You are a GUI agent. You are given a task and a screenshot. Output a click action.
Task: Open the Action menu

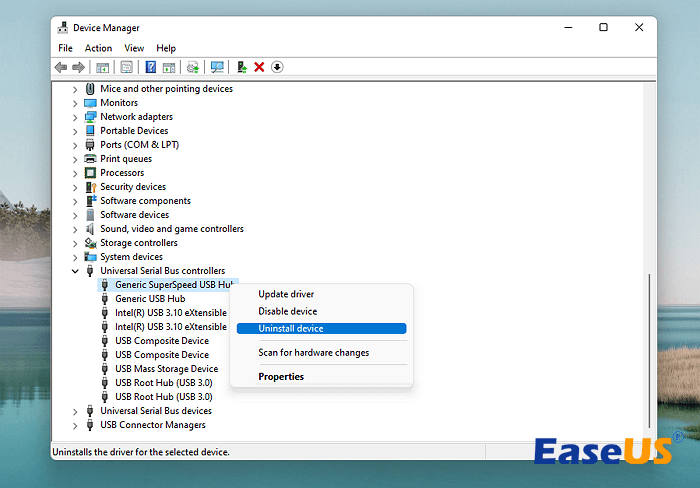click(x=98, y=48)
